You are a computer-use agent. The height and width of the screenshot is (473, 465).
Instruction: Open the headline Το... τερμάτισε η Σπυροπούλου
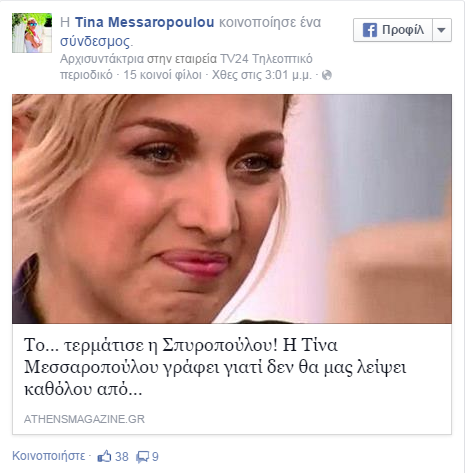(x=215, y=367)
